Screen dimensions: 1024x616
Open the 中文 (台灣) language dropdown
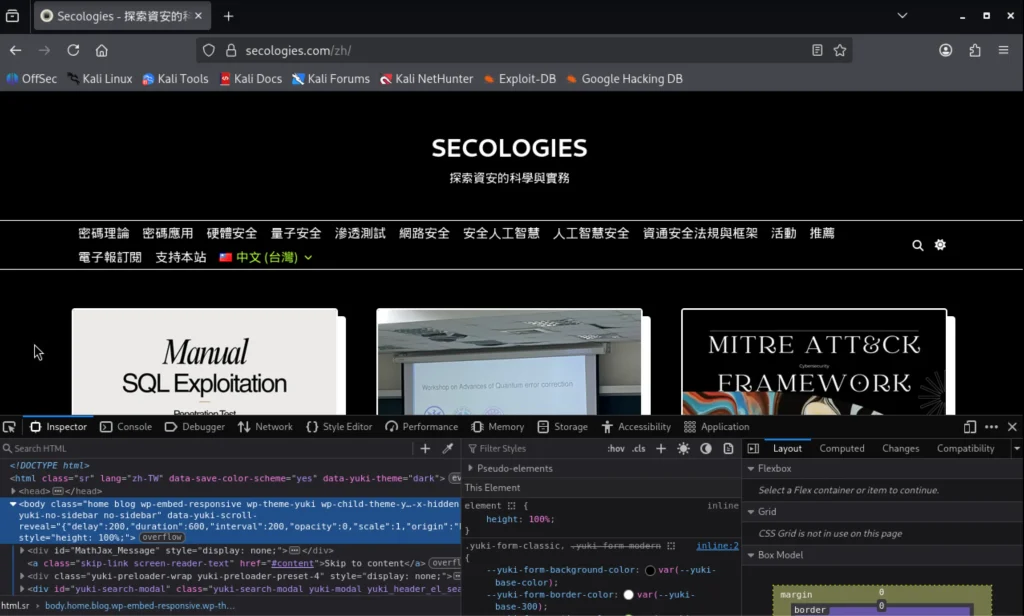[266, 258]
